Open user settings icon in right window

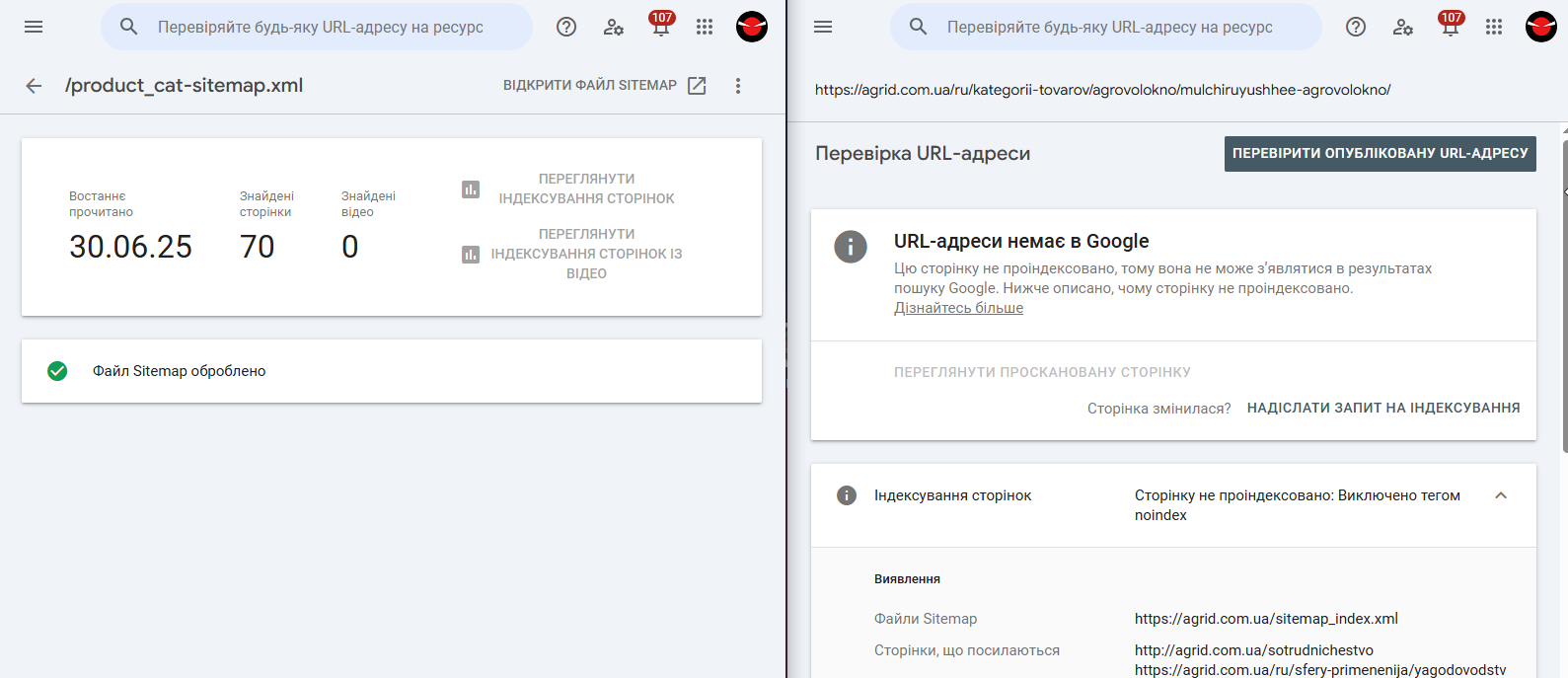point(1403,27)
